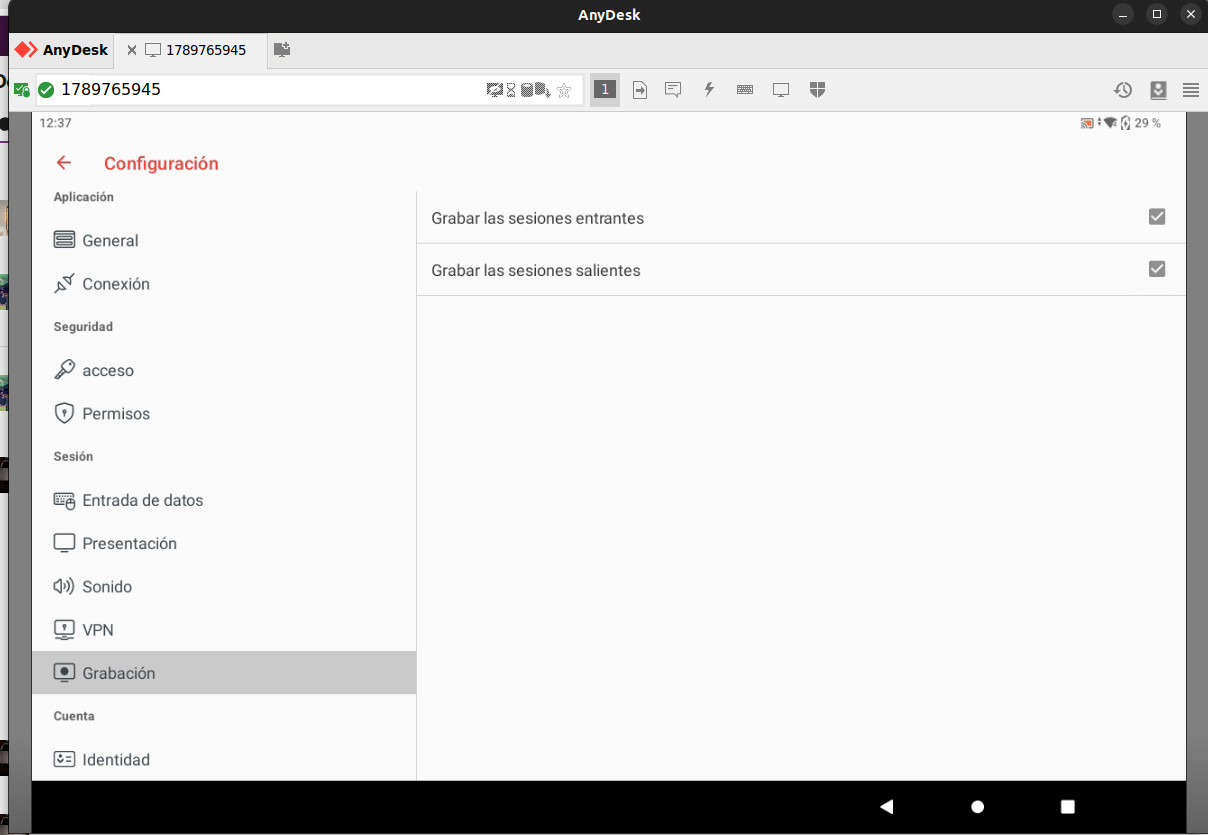Image resolution: width=1208 pixels, height=835 pixels.
Task: Select General in the settings sidebar
Action: pyautogui.click(x=110, y=241)
